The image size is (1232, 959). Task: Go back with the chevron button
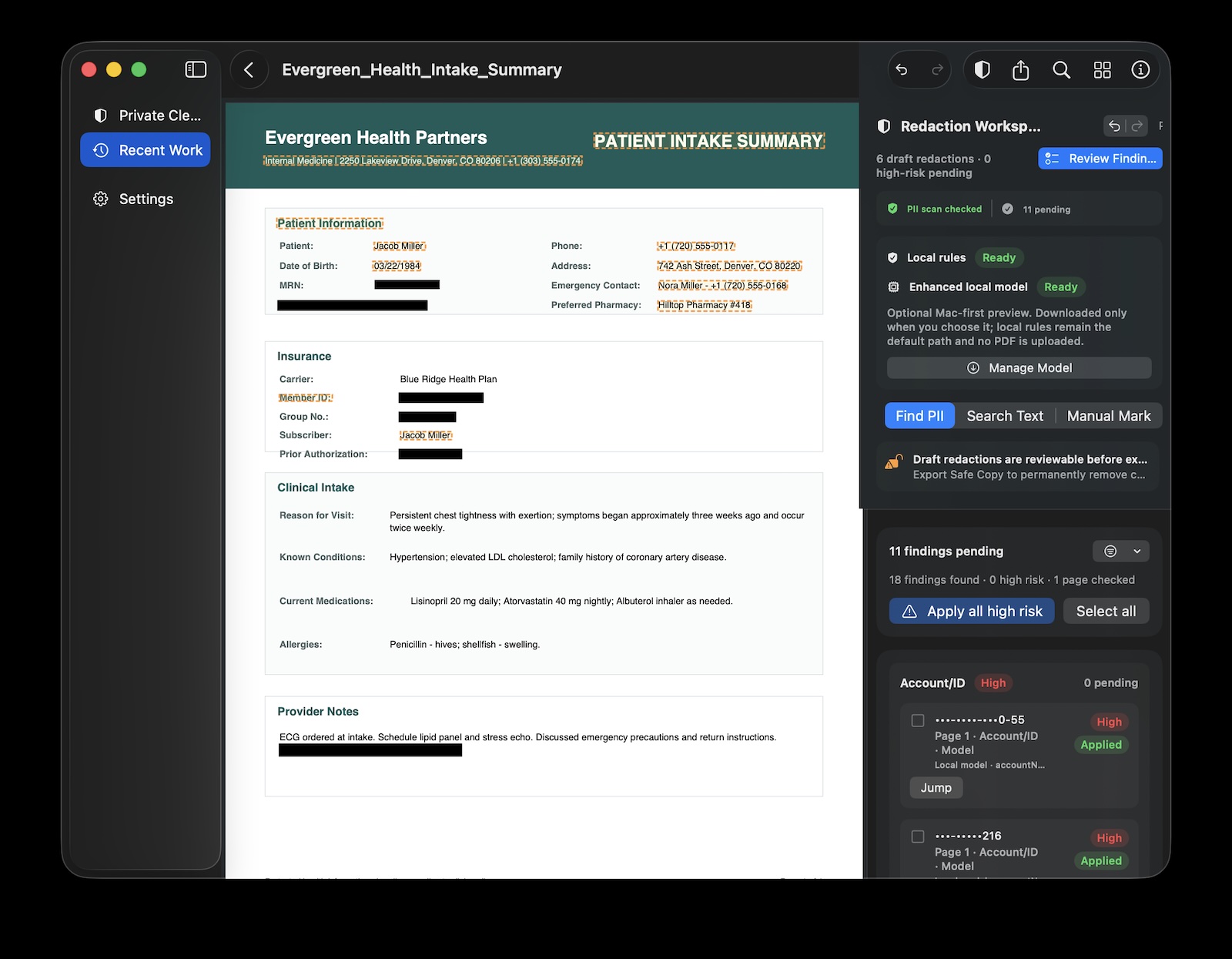tap(249, 70)
